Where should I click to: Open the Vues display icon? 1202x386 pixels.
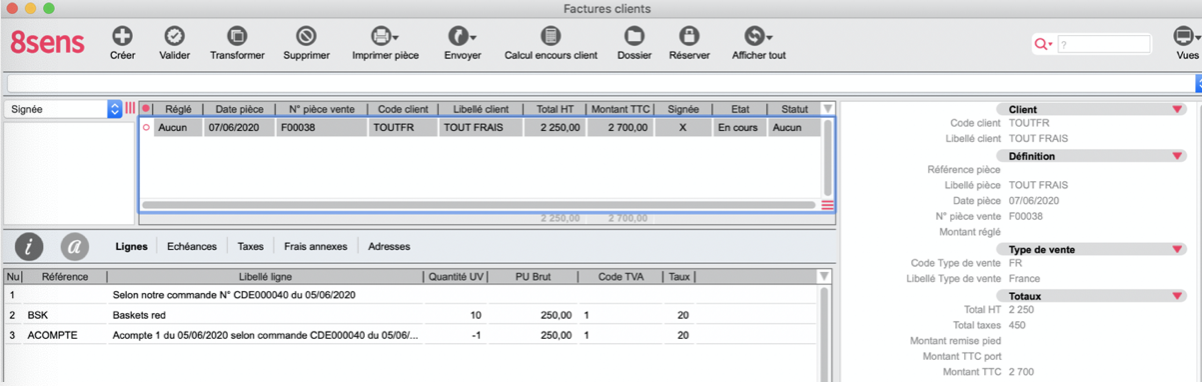click(x=1186, y=36)
